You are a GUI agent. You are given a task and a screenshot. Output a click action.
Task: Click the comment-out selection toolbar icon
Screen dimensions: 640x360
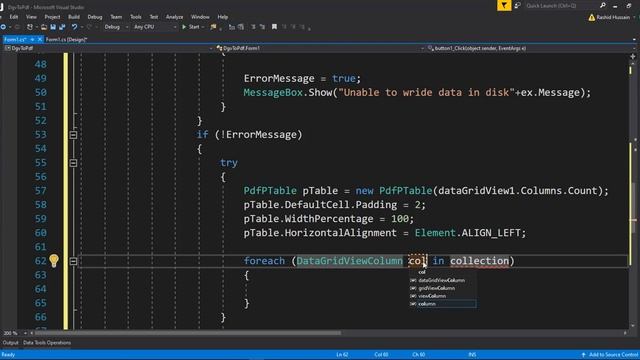232,27
